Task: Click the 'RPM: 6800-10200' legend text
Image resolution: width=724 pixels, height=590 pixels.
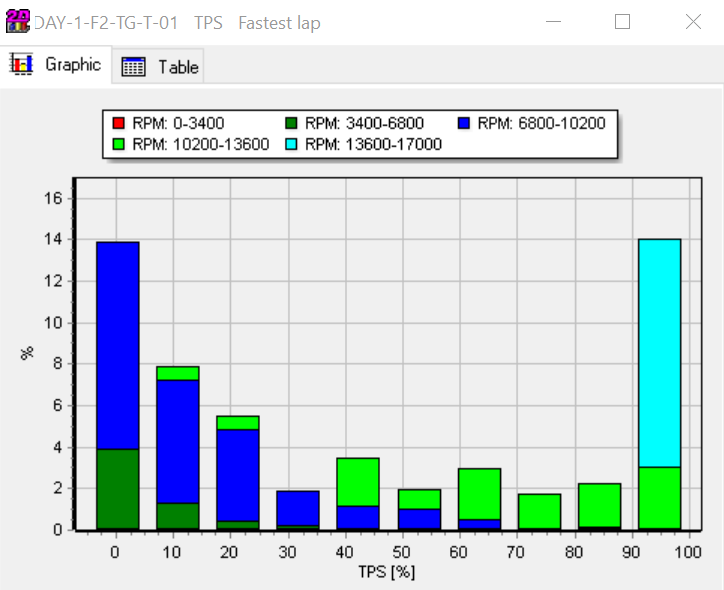Action: (541, 124)
